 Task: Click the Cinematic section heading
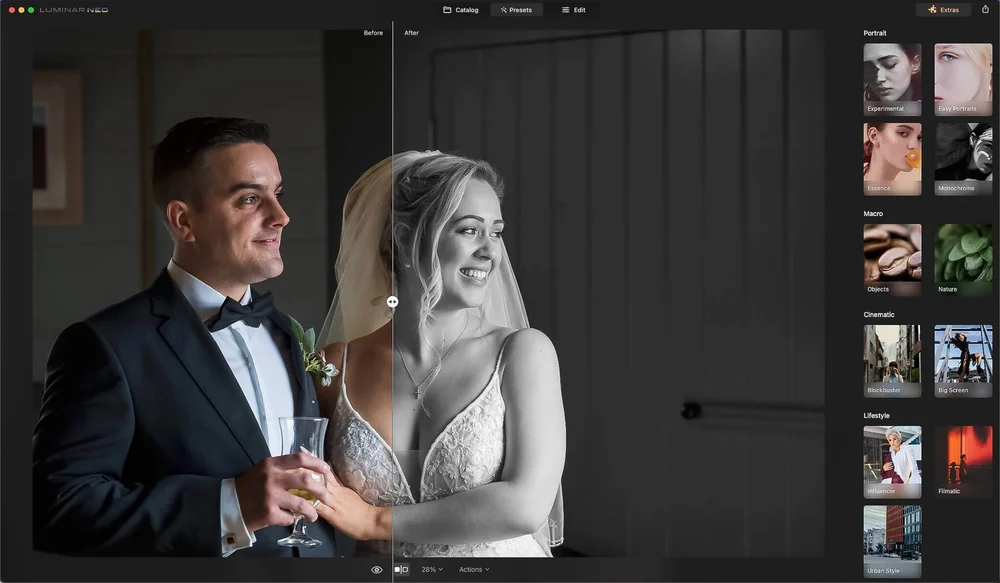(x=879, y=314)
